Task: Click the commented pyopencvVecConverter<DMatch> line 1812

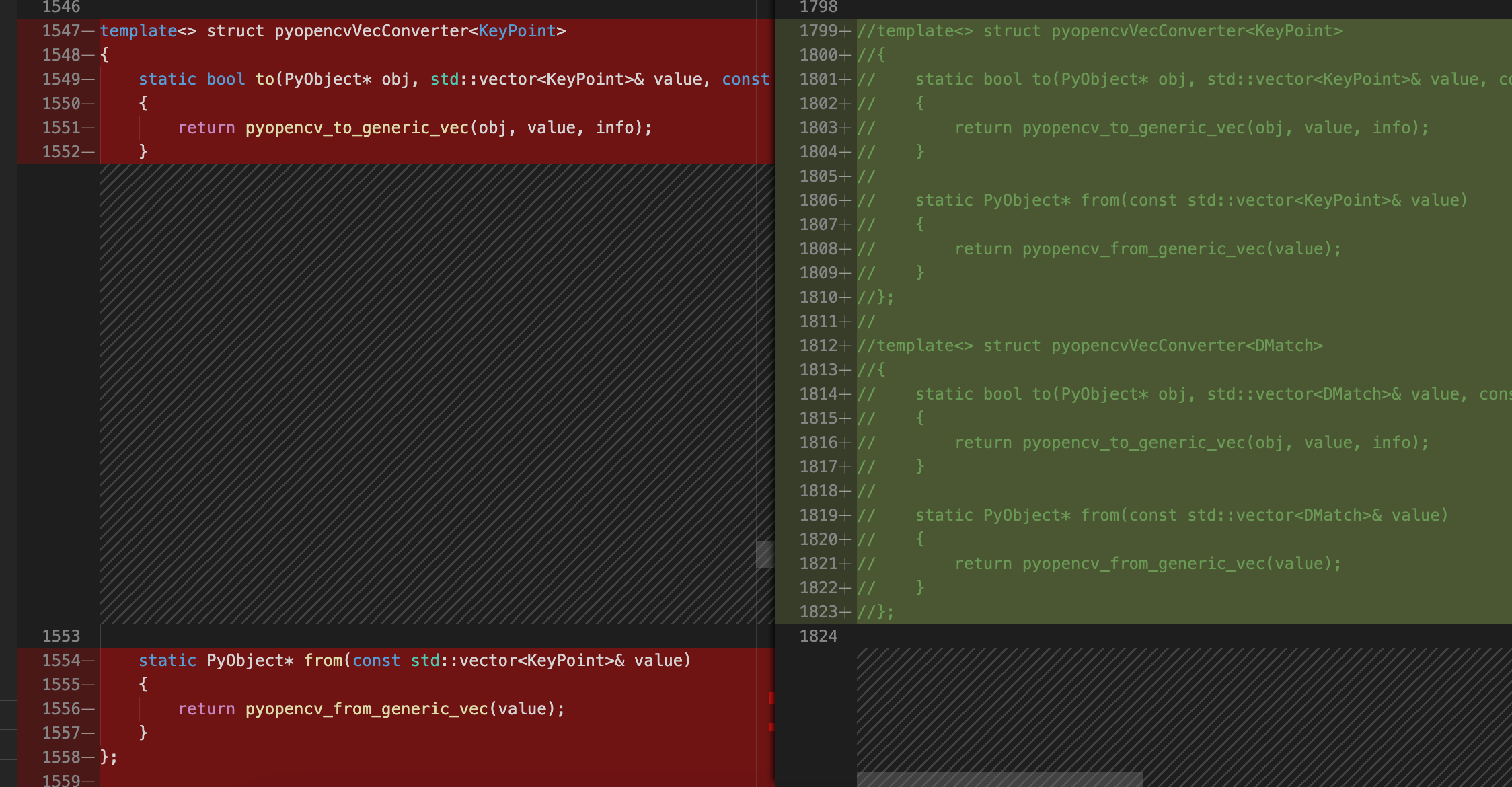Action: point(1090,345)
